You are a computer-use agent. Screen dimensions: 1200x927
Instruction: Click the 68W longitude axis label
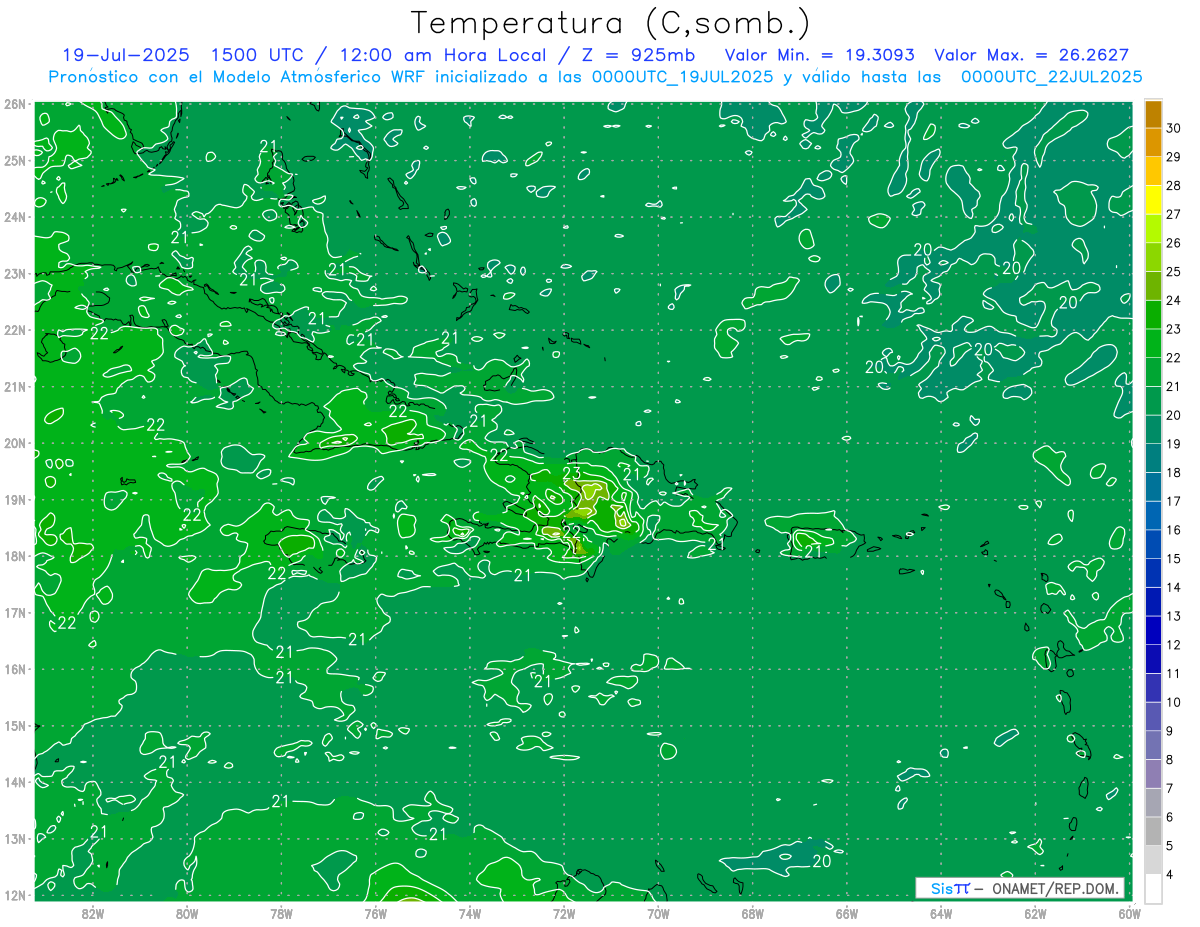point(753,912)
